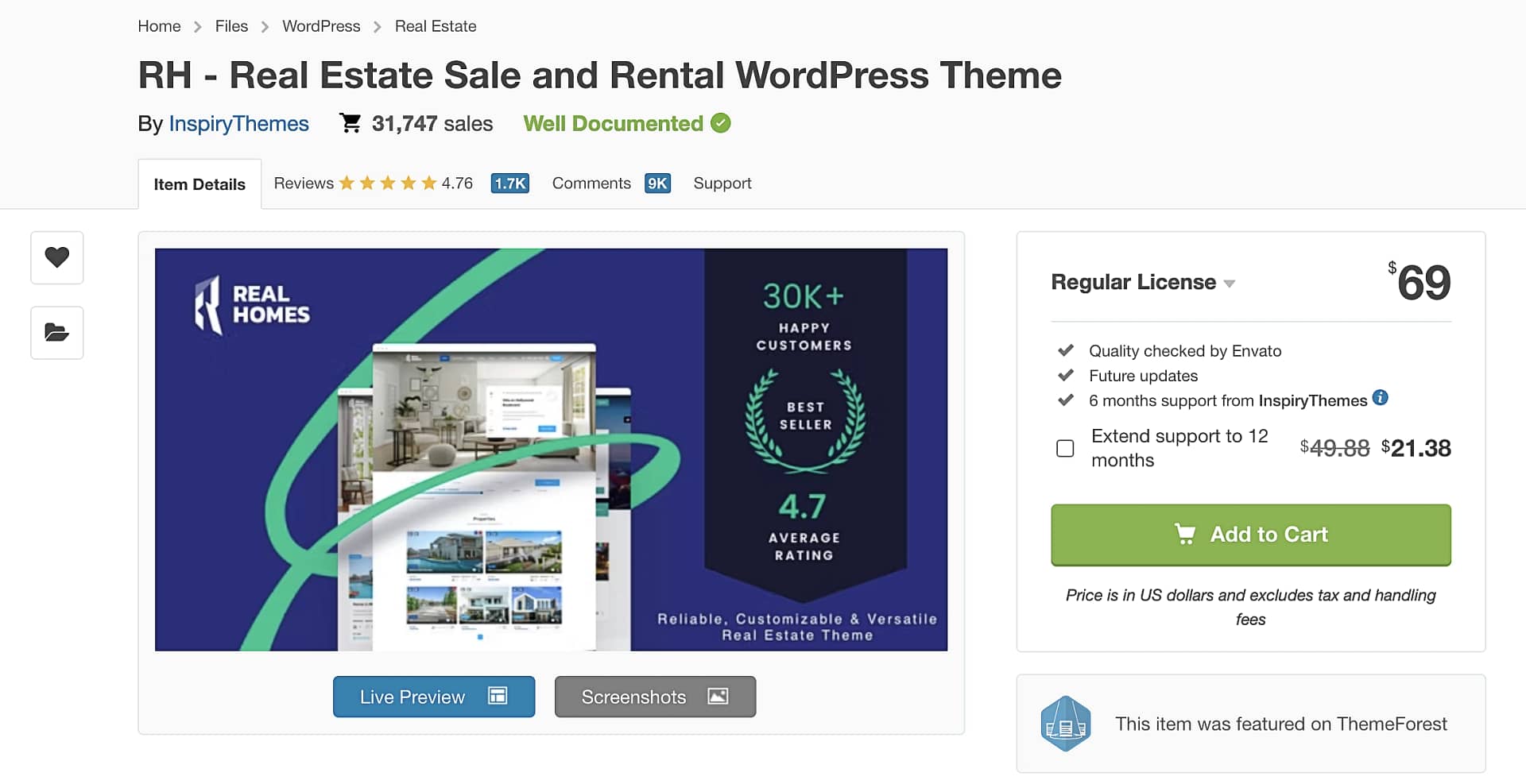The image size is (1526, 784).
Task: Click the Add to Cart button
Action: click(1250, 535)
